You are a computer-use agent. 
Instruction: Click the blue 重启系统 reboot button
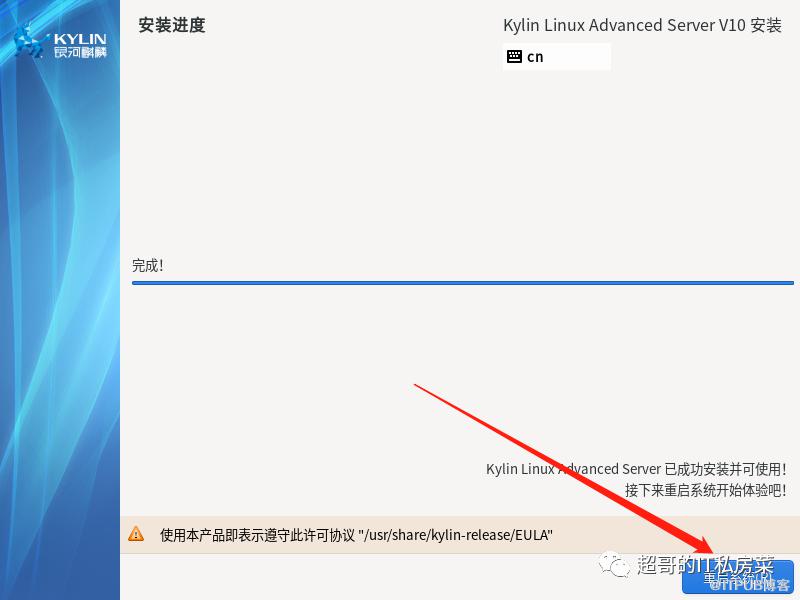[x=738, y=577]
